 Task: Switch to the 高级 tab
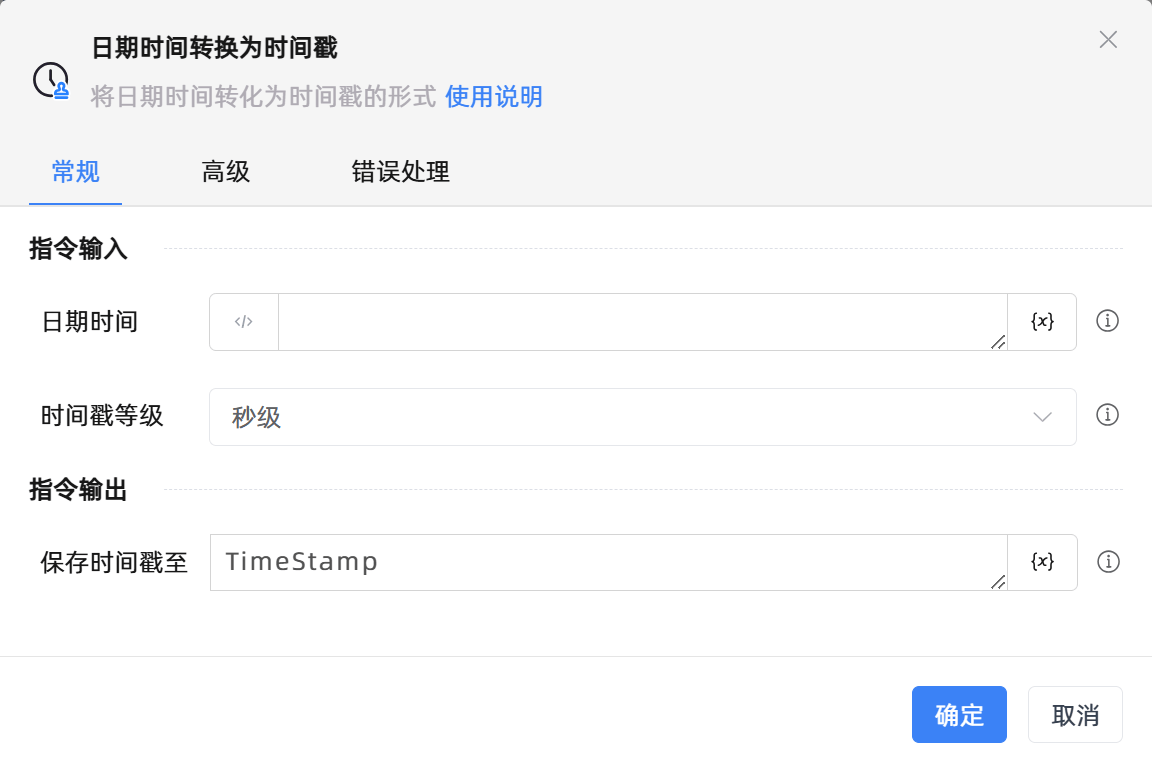(x=225, y=172)
